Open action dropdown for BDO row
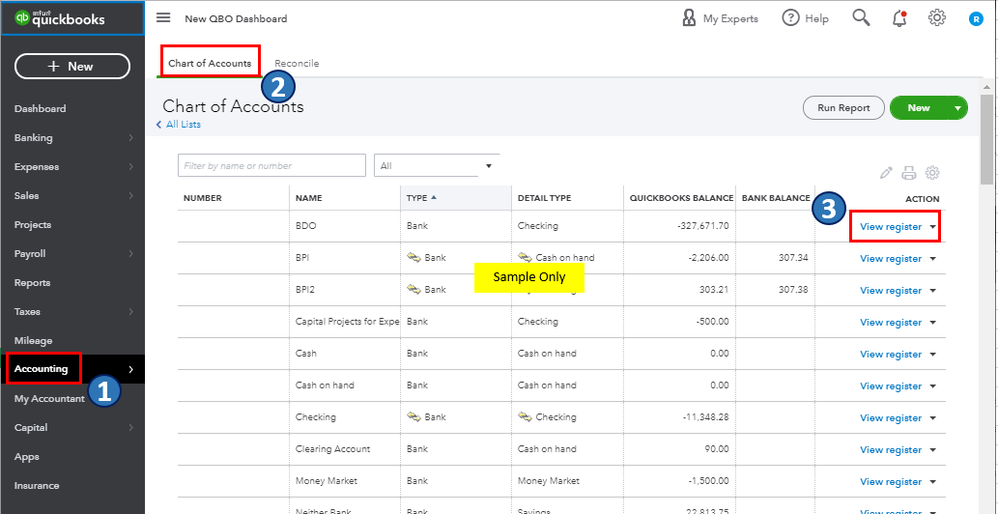 pos(933,226)
